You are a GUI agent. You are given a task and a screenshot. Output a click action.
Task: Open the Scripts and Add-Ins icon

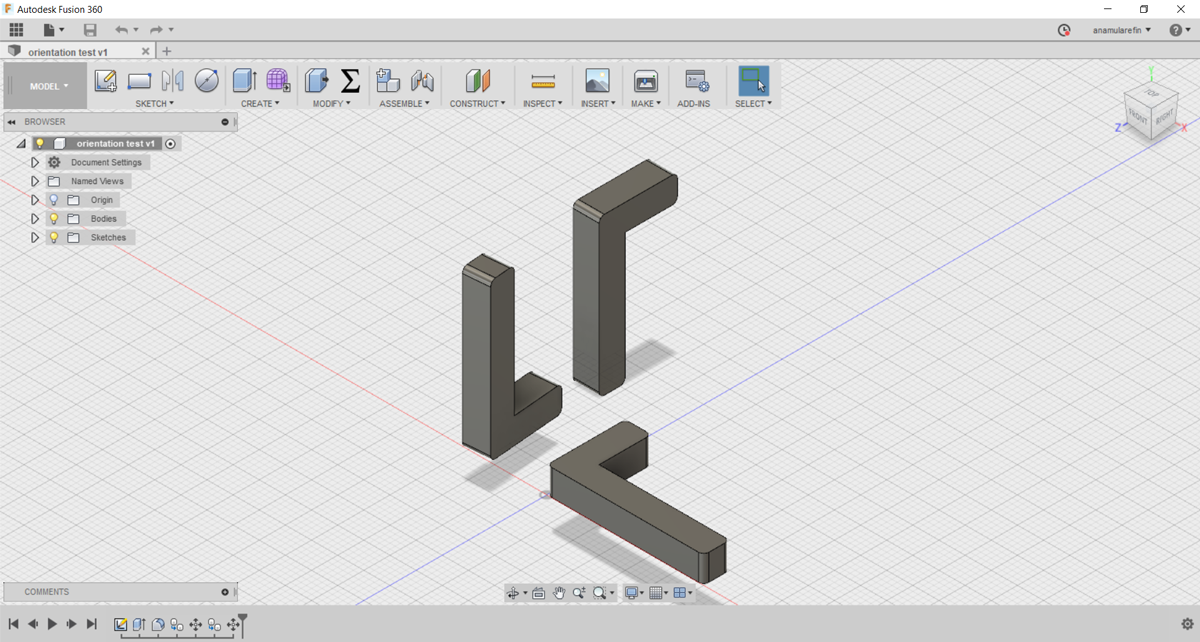click(x=696, y=81)
